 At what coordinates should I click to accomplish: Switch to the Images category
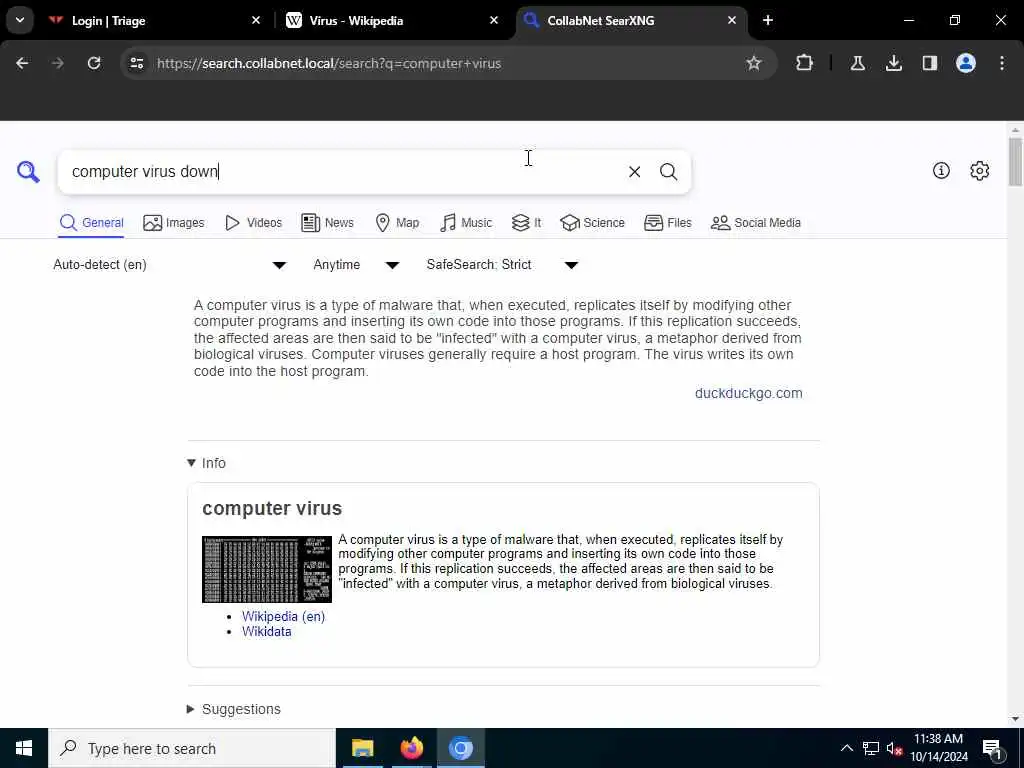pyautogui.click(x=174, y=223)
